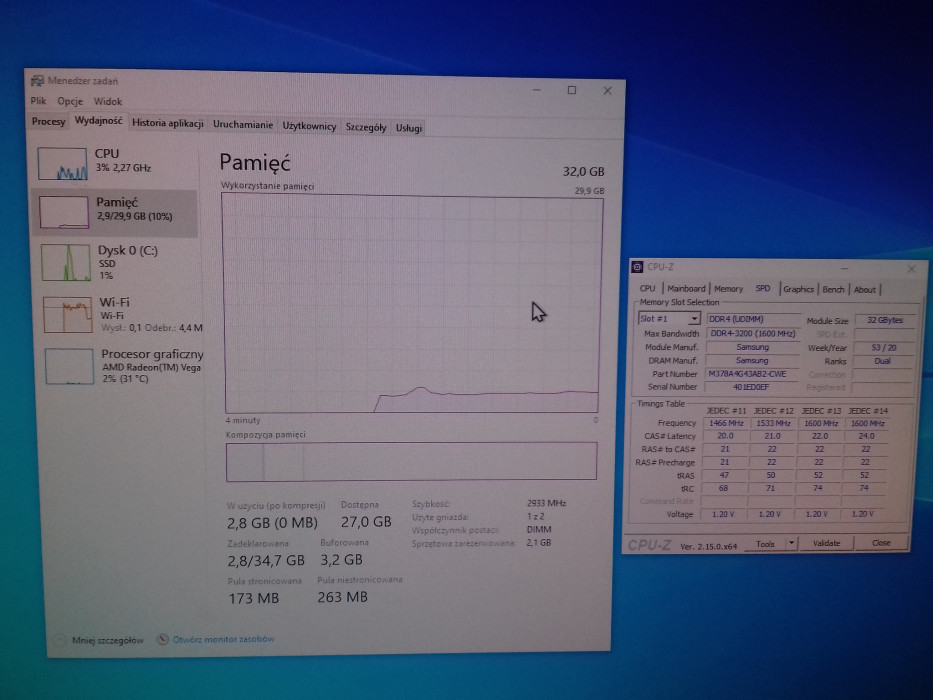The image size is (933, 700).
Task: Click the Validate button in CPU-Z
Action: tap(826, 543)
